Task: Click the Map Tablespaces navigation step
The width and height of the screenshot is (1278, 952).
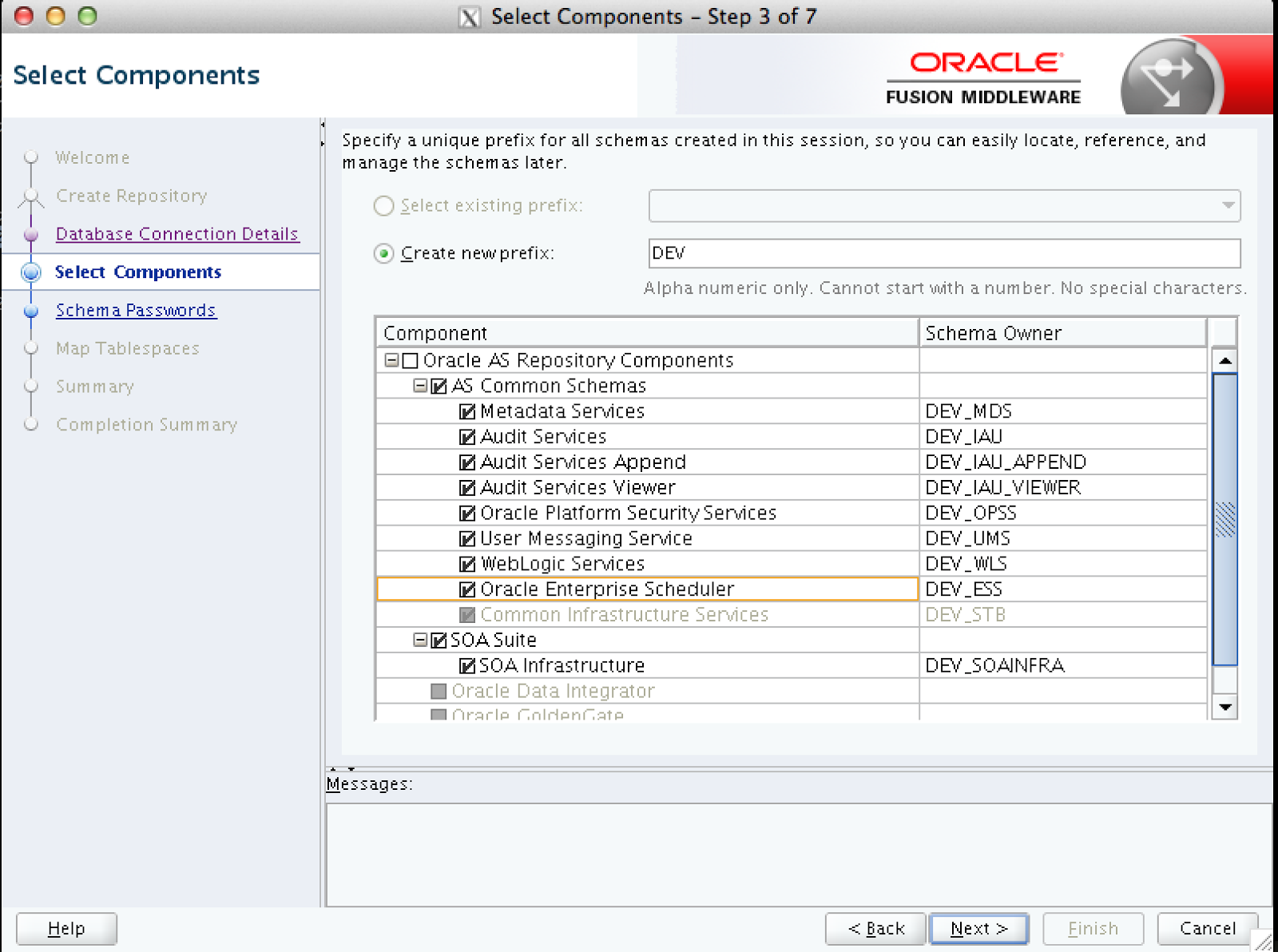Action: 128,348
